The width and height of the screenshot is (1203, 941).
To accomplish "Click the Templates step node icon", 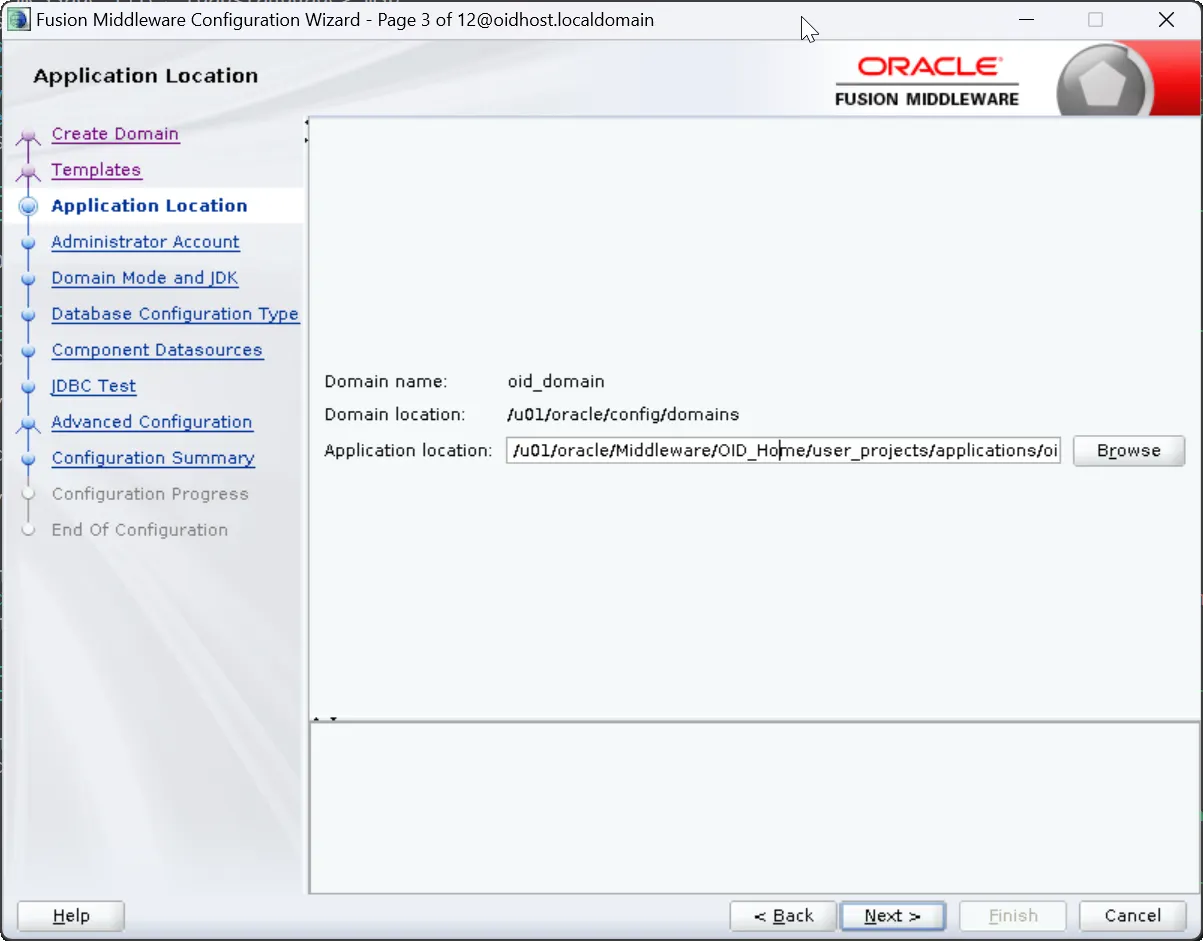I will [28, 174].
